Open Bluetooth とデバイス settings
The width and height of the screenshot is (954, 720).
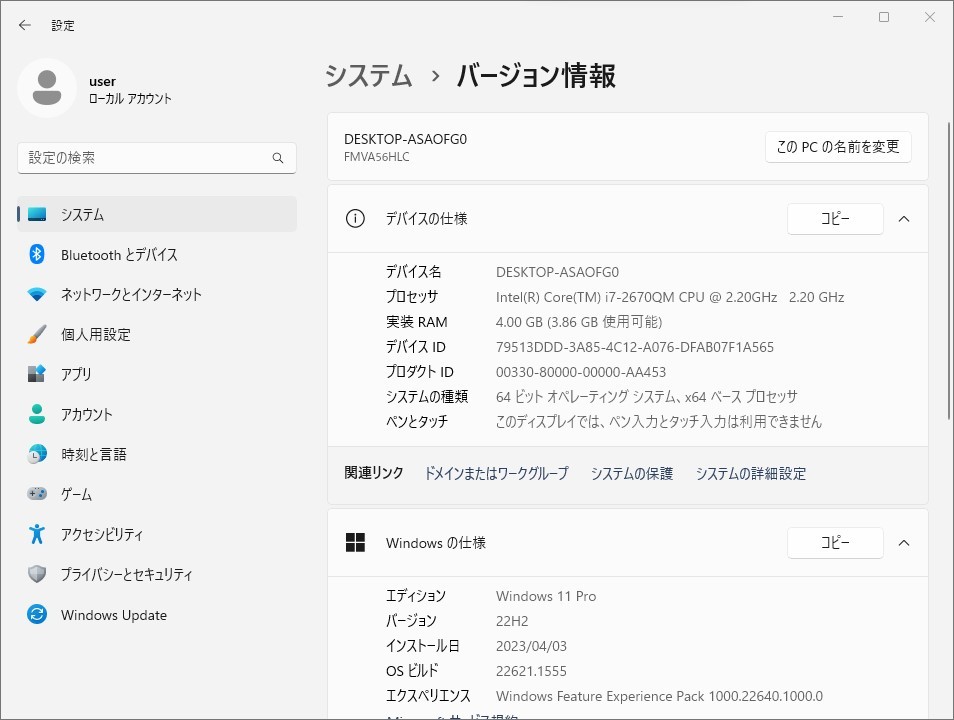point(157,254)
